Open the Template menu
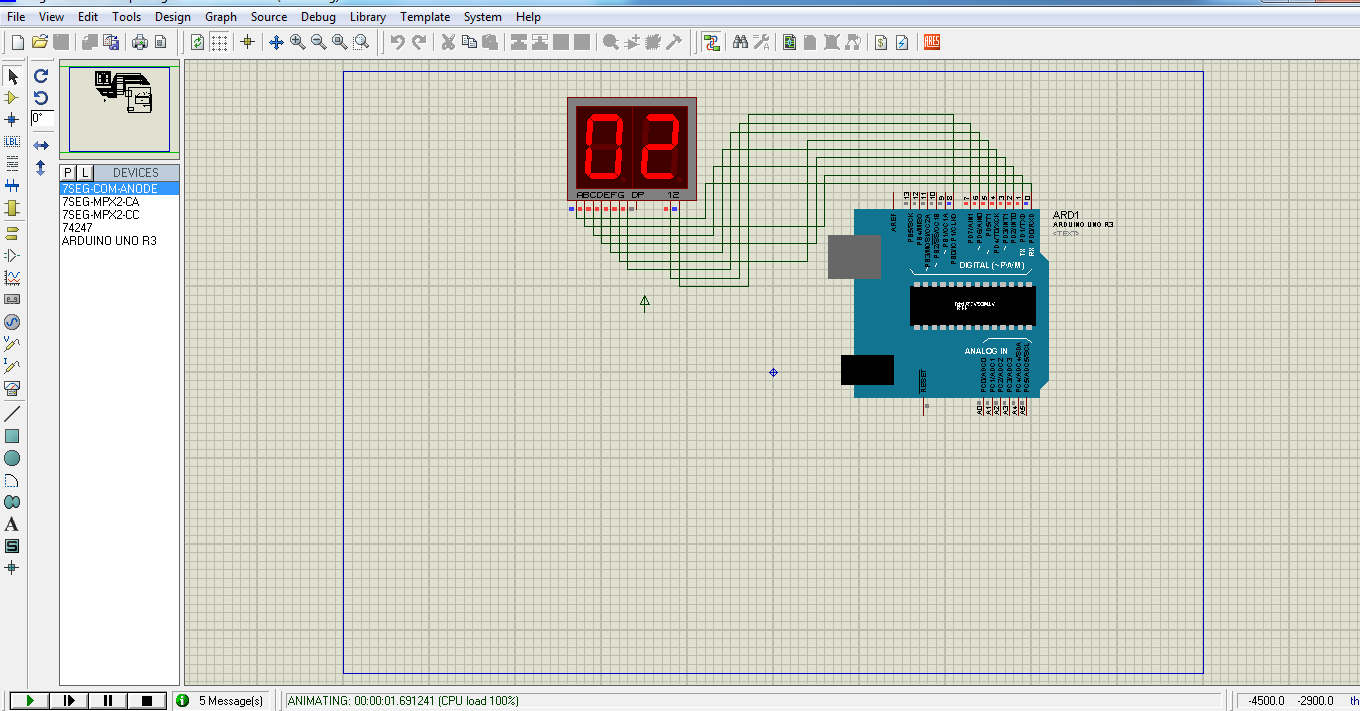1360x711 pixels. [x=425, y=17]
